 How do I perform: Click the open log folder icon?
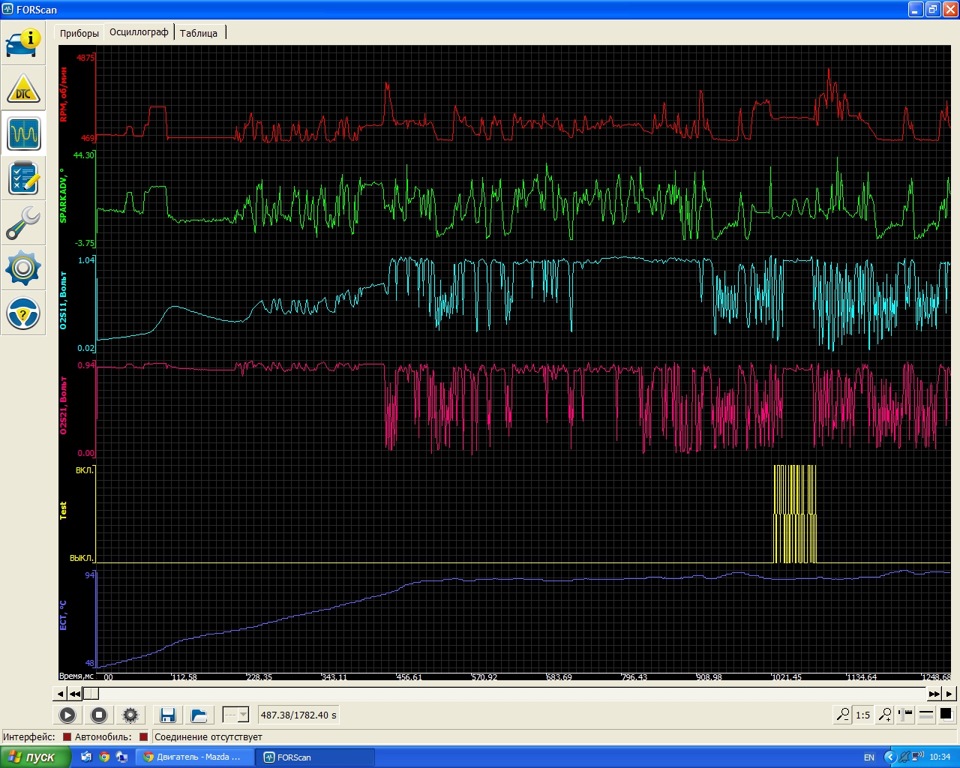(199, 715)
